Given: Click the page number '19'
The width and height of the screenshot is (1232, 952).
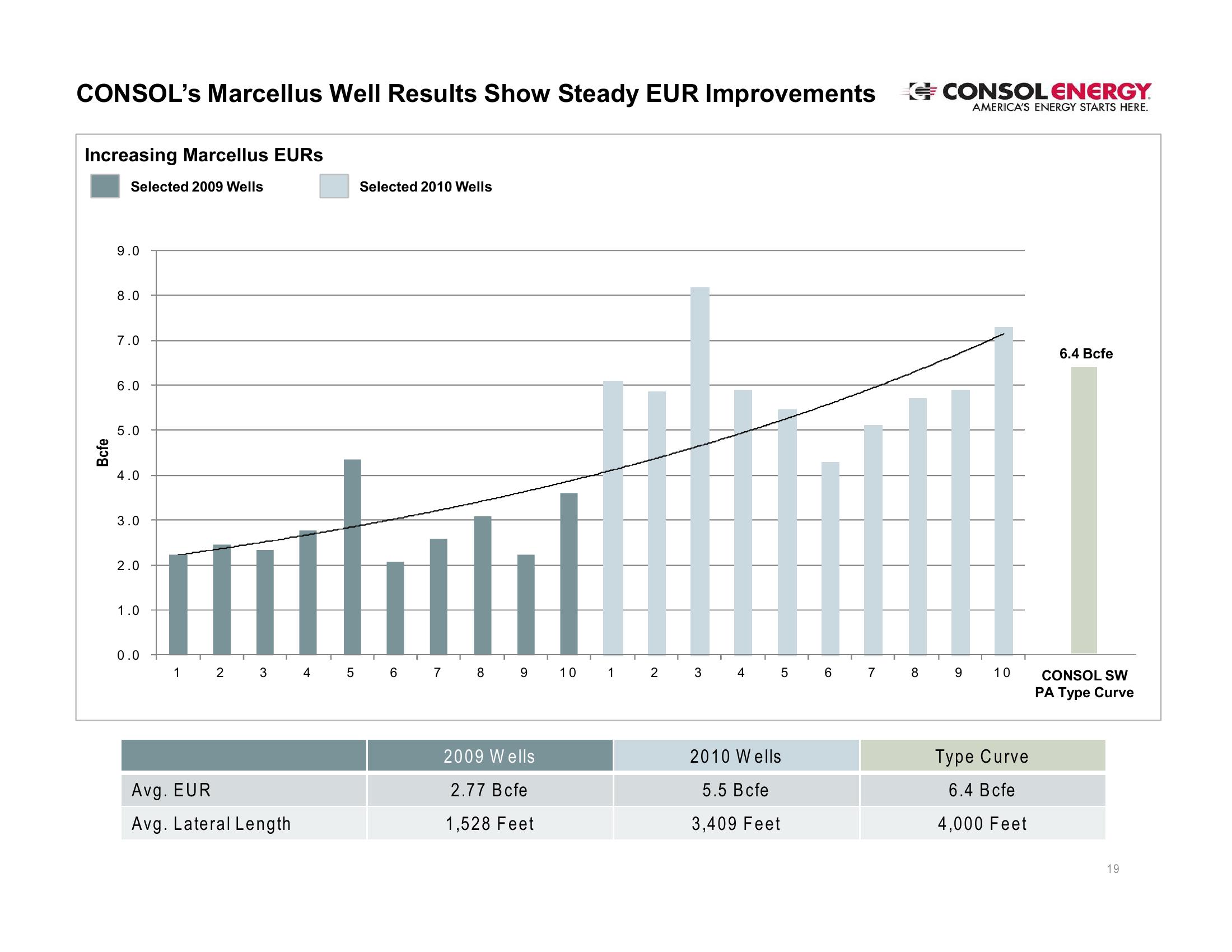Looking at the screenshot, I should coord(1113,869).
